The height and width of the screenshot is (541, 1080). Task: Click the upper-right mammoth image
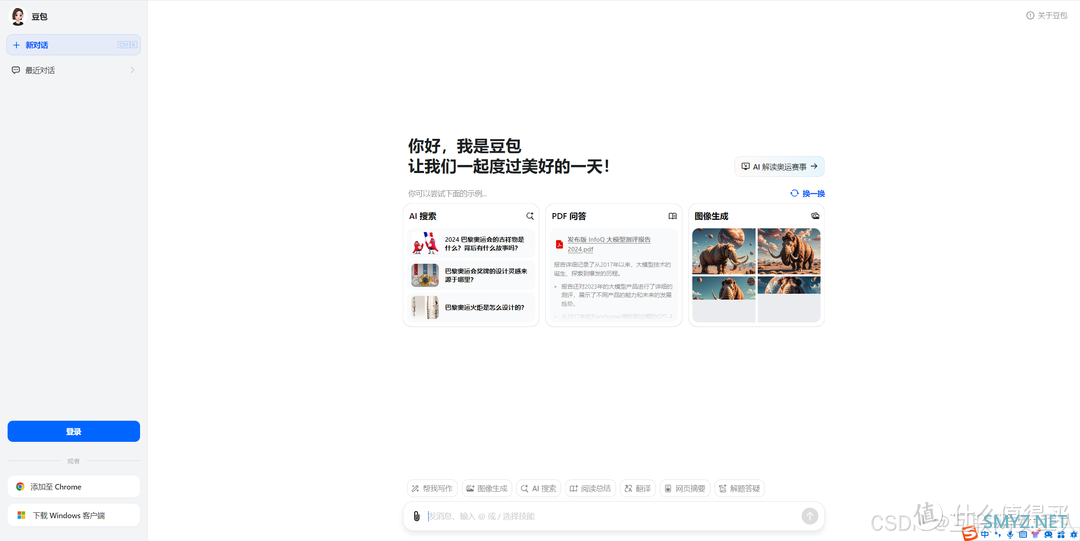click(789, 252)
